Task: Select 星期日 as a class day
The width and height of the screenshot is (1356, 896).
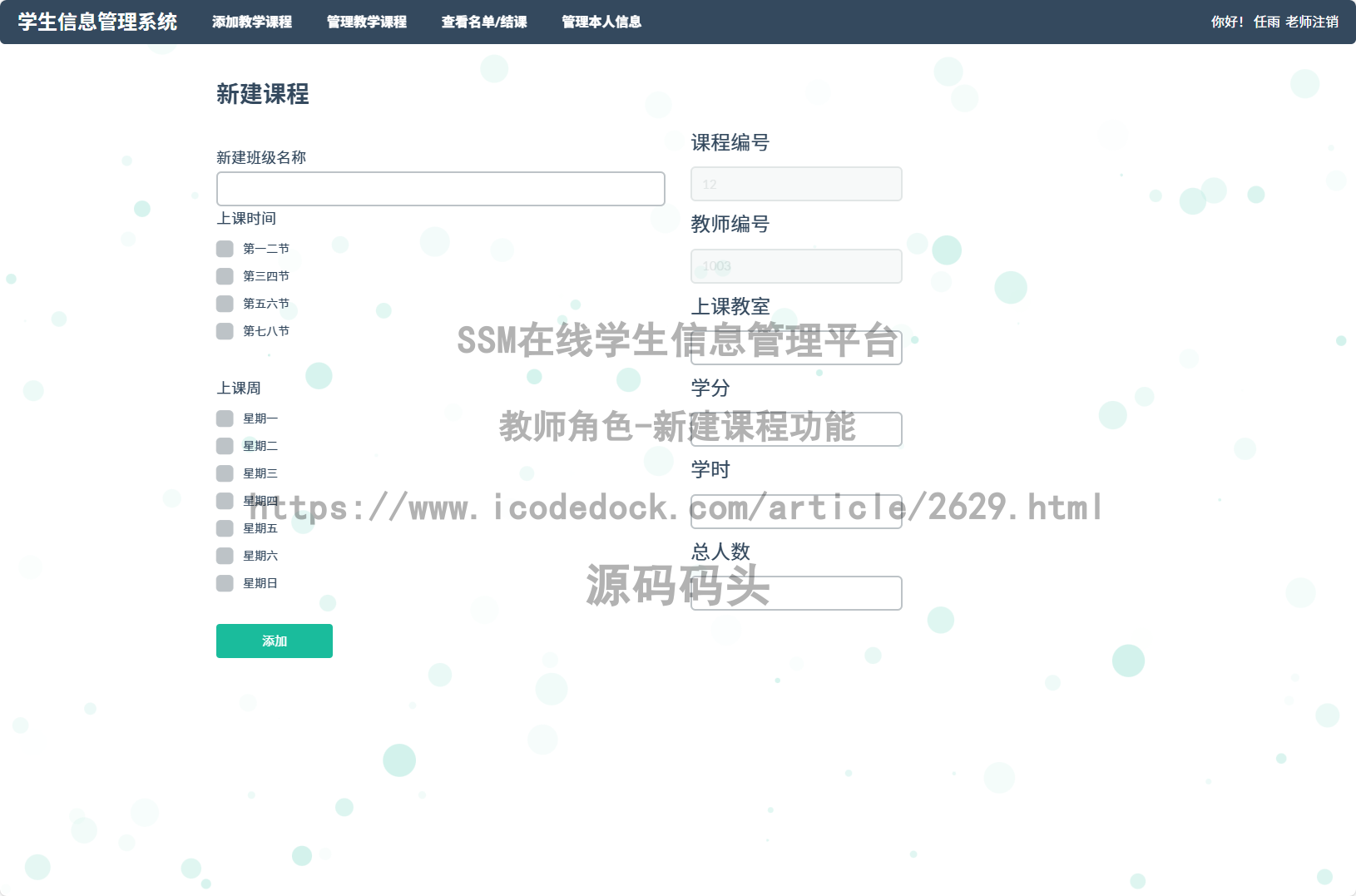Action: coord(225,582)
